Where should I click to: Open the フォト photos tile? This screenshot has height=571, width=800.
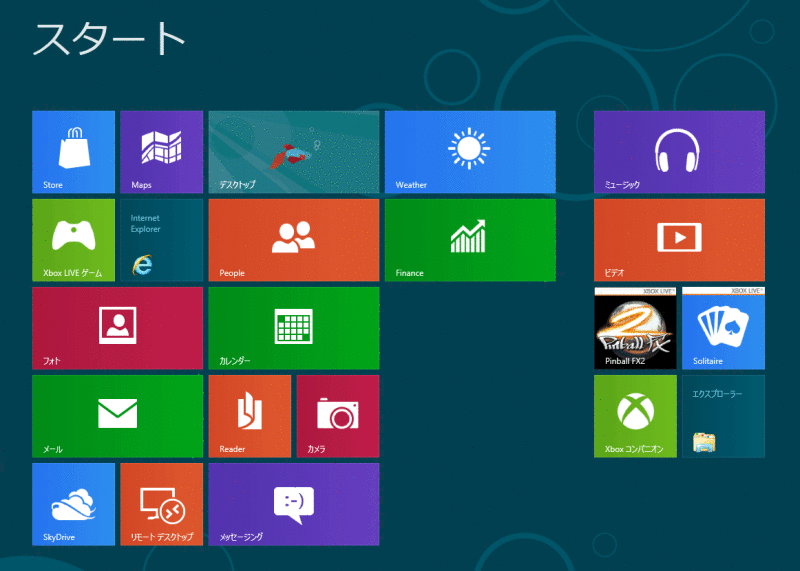[117, 328]
